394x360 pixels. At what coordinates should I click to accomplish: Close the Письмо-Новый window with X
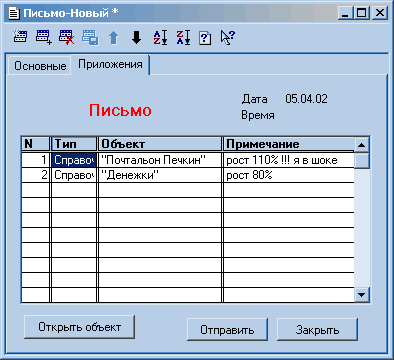(x=380, y=13)
